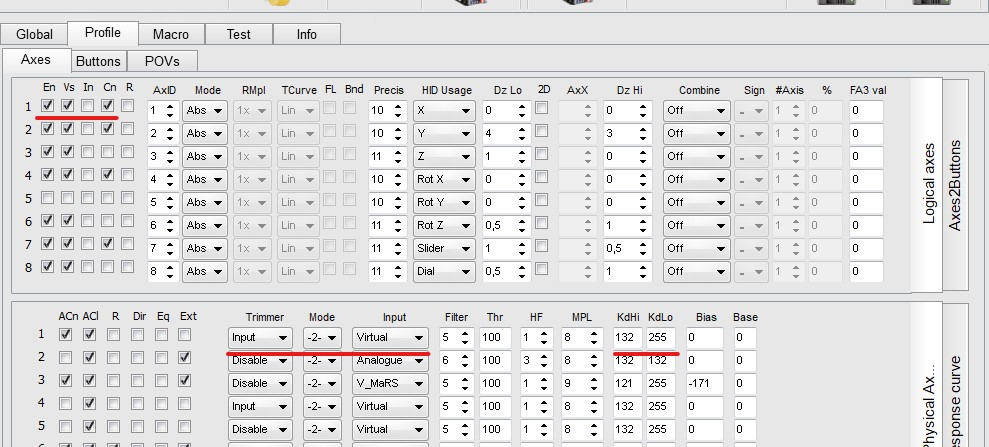Click the Precis spinner for logical axis 3
Viewport: 989px width, 447px height.
click(x=386, y=156)
